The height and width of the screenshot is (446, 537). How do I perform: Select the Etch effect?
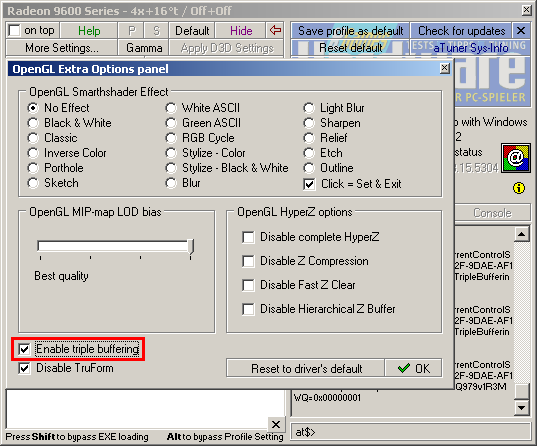[x=309, y=153]
